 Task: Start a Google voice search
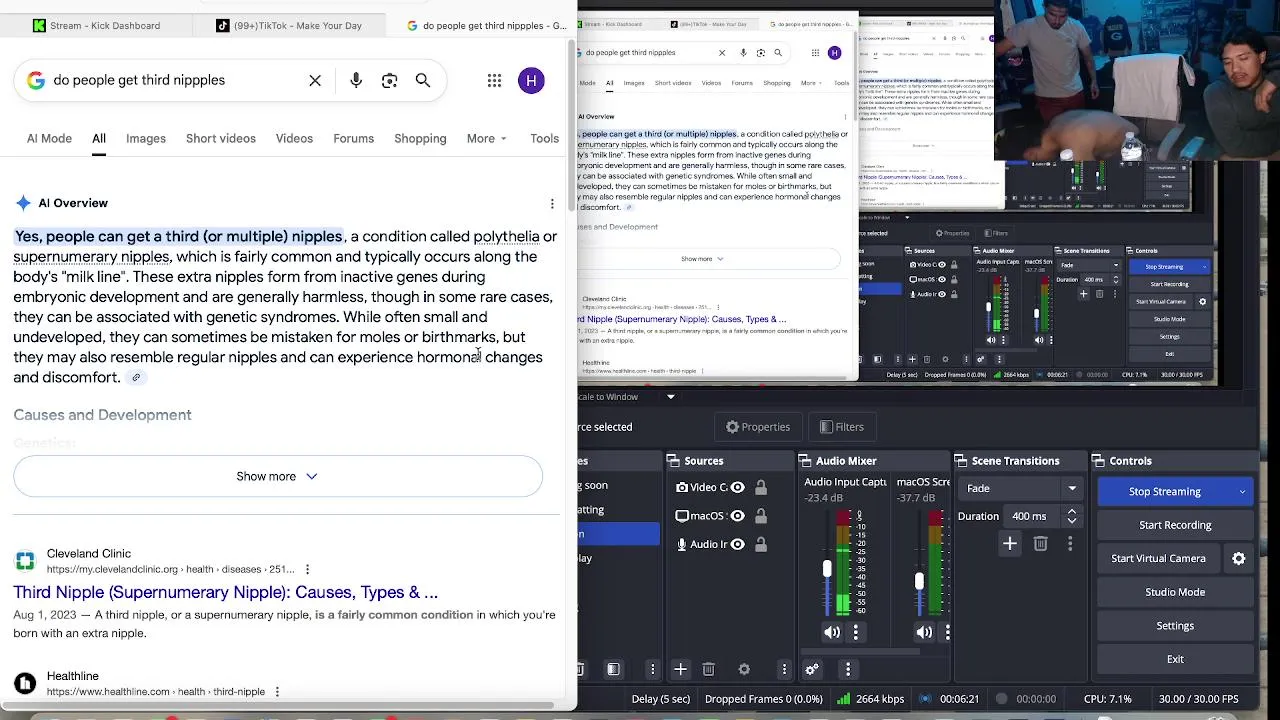pos(356,80)
